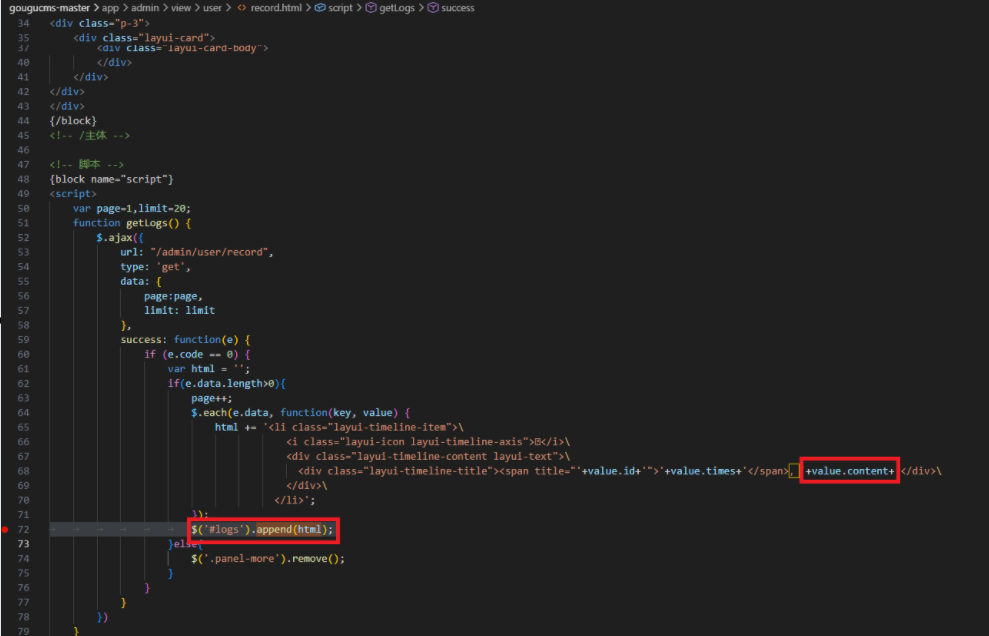Click the record.html file icon in breadcrumb
Screen dimensions: 989x636
click(x=241, y=8)
